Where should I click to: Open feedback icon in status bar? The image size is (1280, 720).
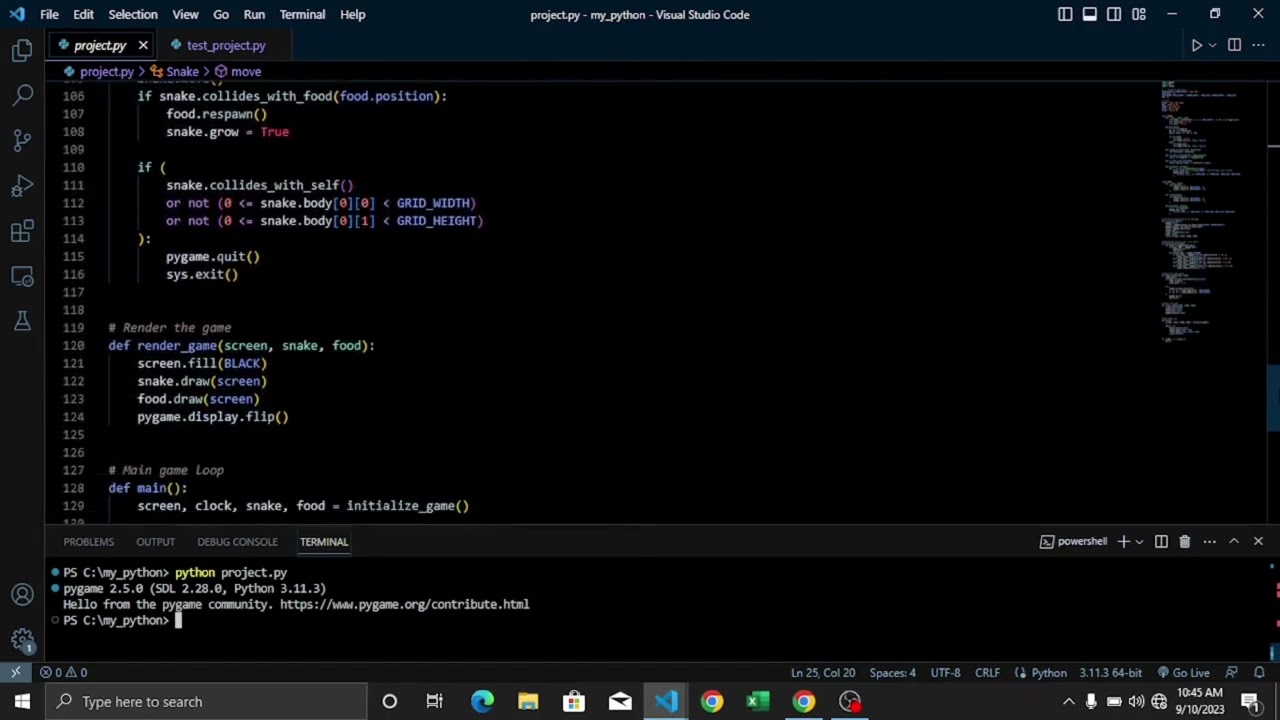click(x=1232, y=673)
